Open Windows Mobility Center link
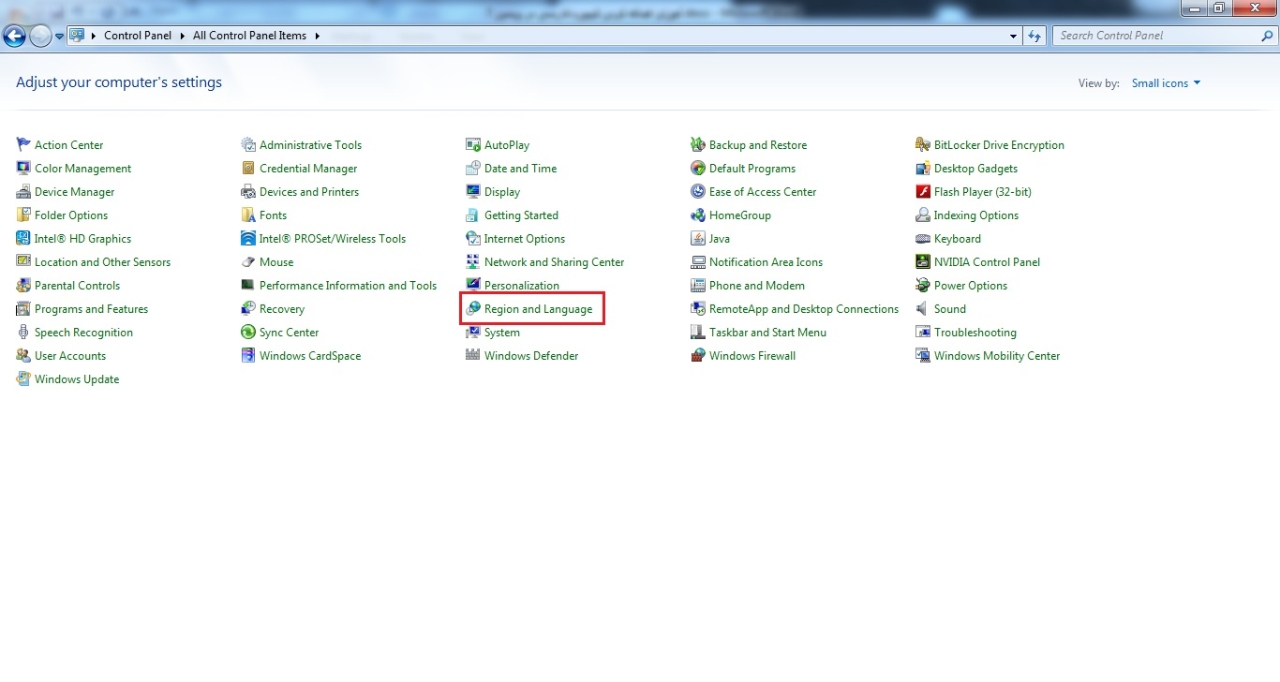 pyautogui.click(x=997, y=356)
